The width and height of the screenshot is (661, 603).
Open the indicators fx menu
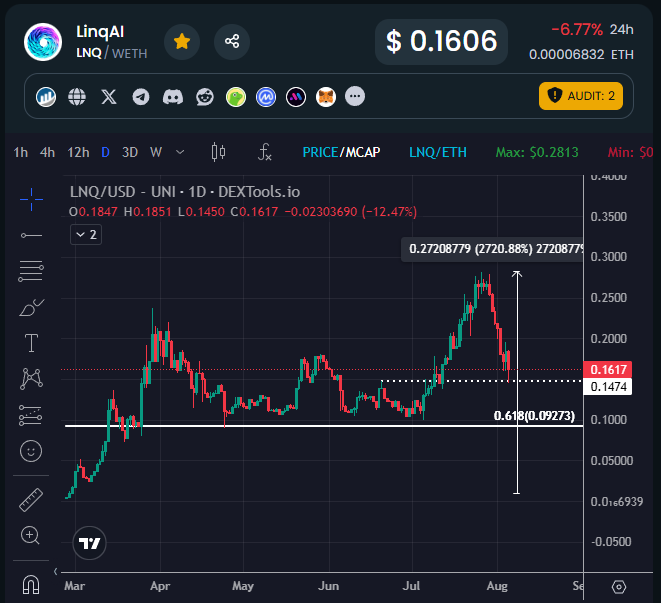[264, 152]
